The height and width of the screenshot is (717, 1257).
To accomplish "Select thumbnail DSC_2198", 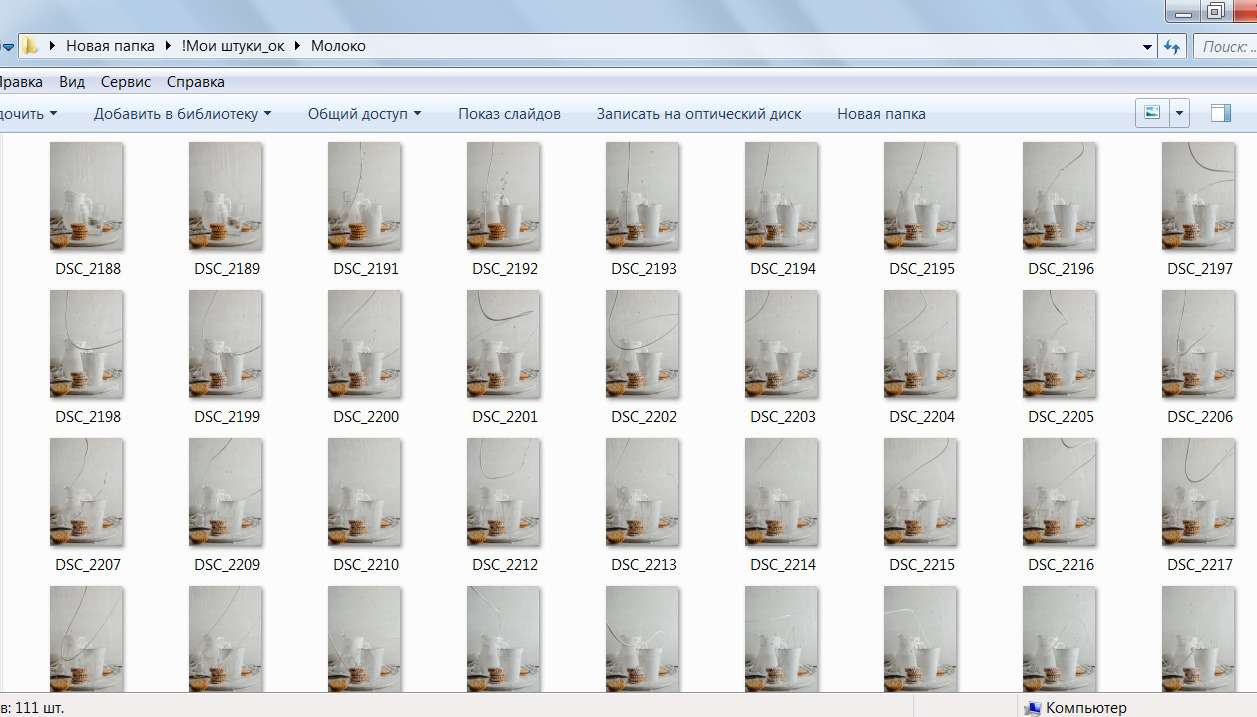I will [87, 344].
